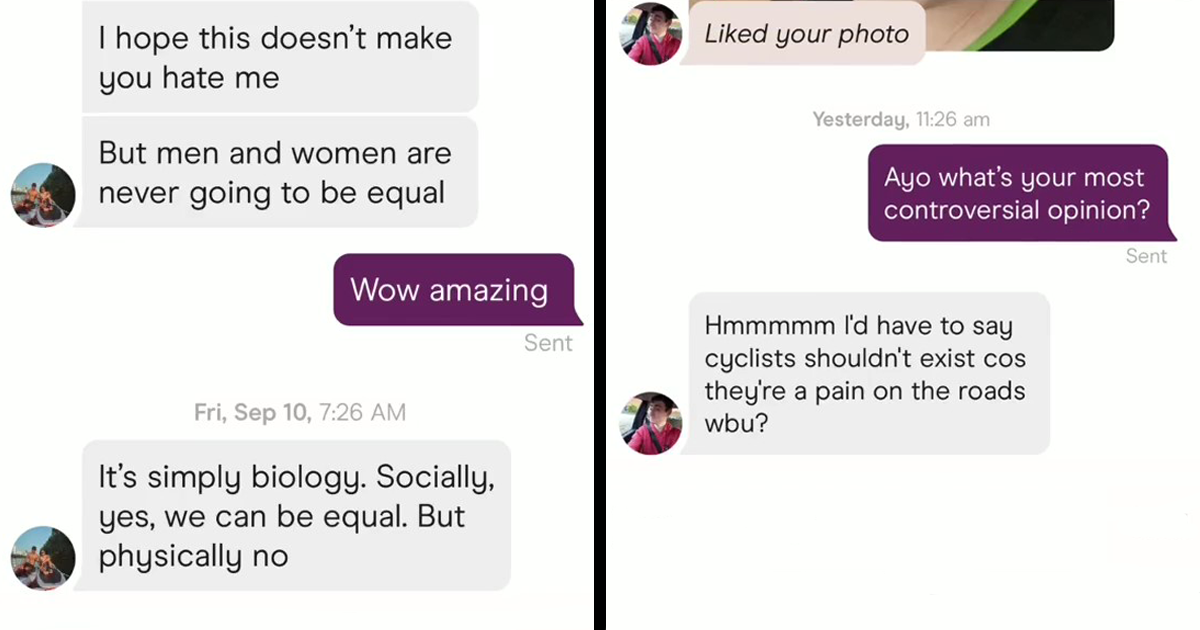Click the 'Liked your photo' label

806,34
